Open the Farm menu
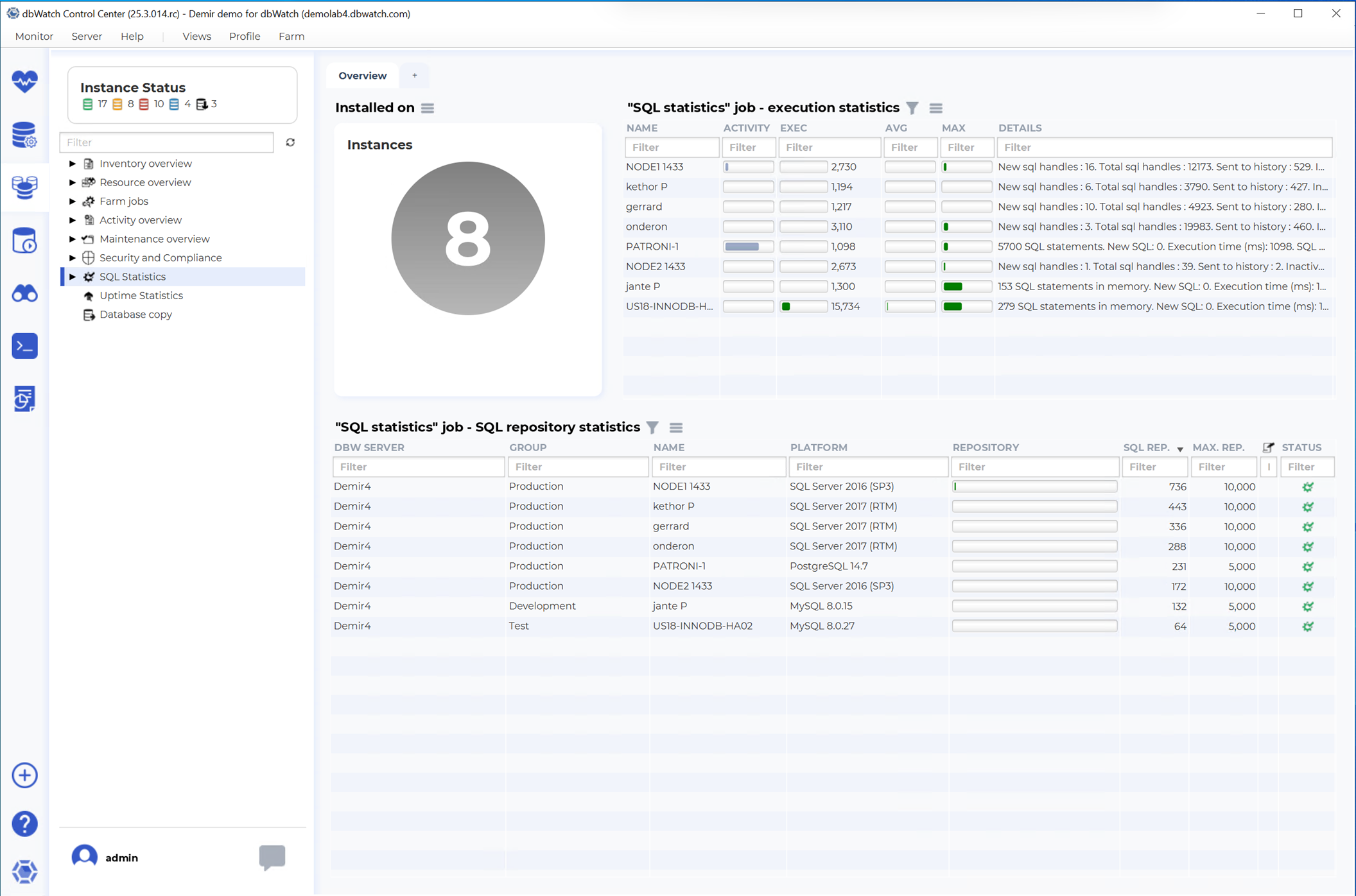Image resolution: width=1356 pixels, height=896 pixels. (291, 37)
